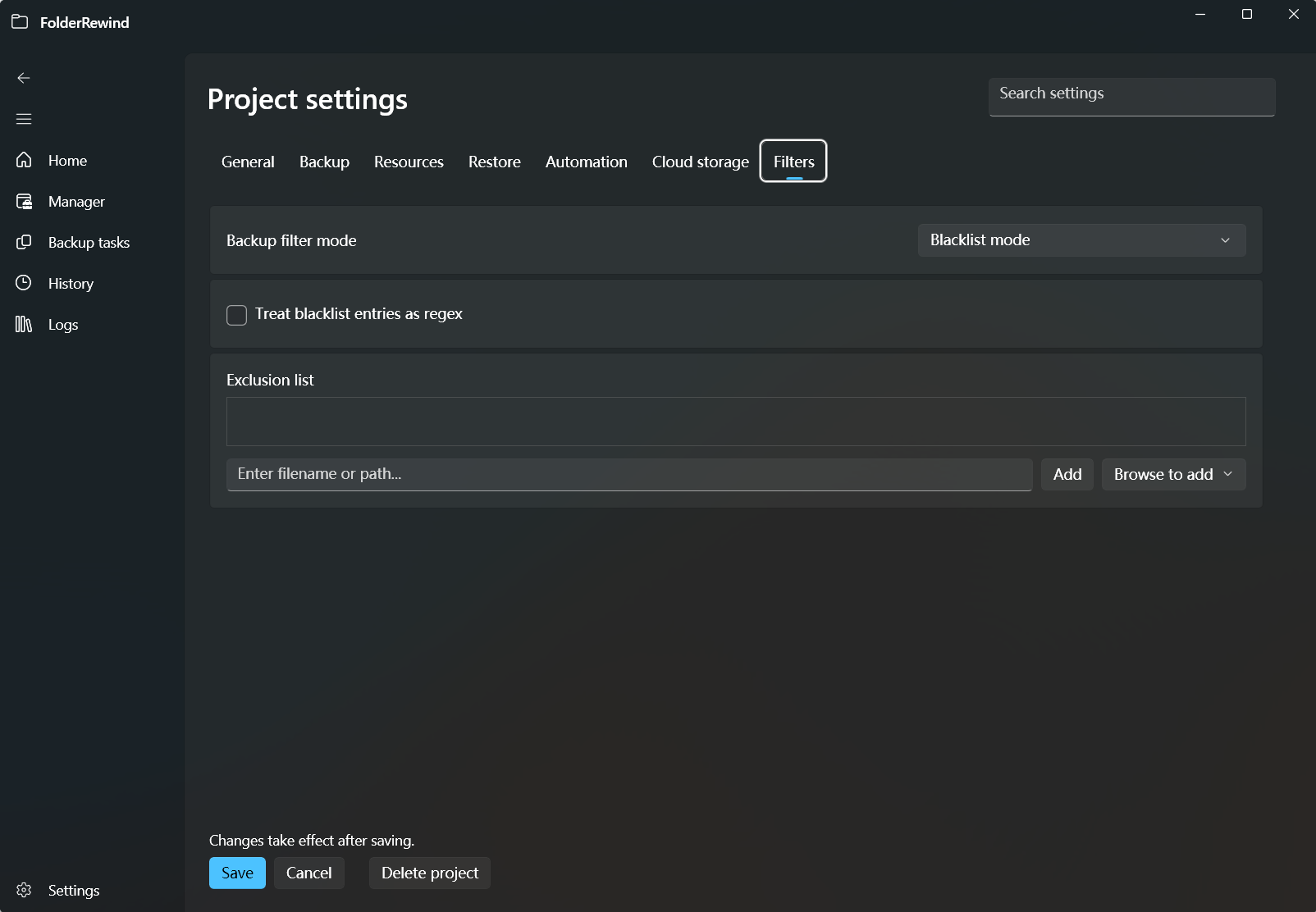1316x912 pixels.
Task: Go to Backup tasks in sidebar
Action: click(92, 243)
